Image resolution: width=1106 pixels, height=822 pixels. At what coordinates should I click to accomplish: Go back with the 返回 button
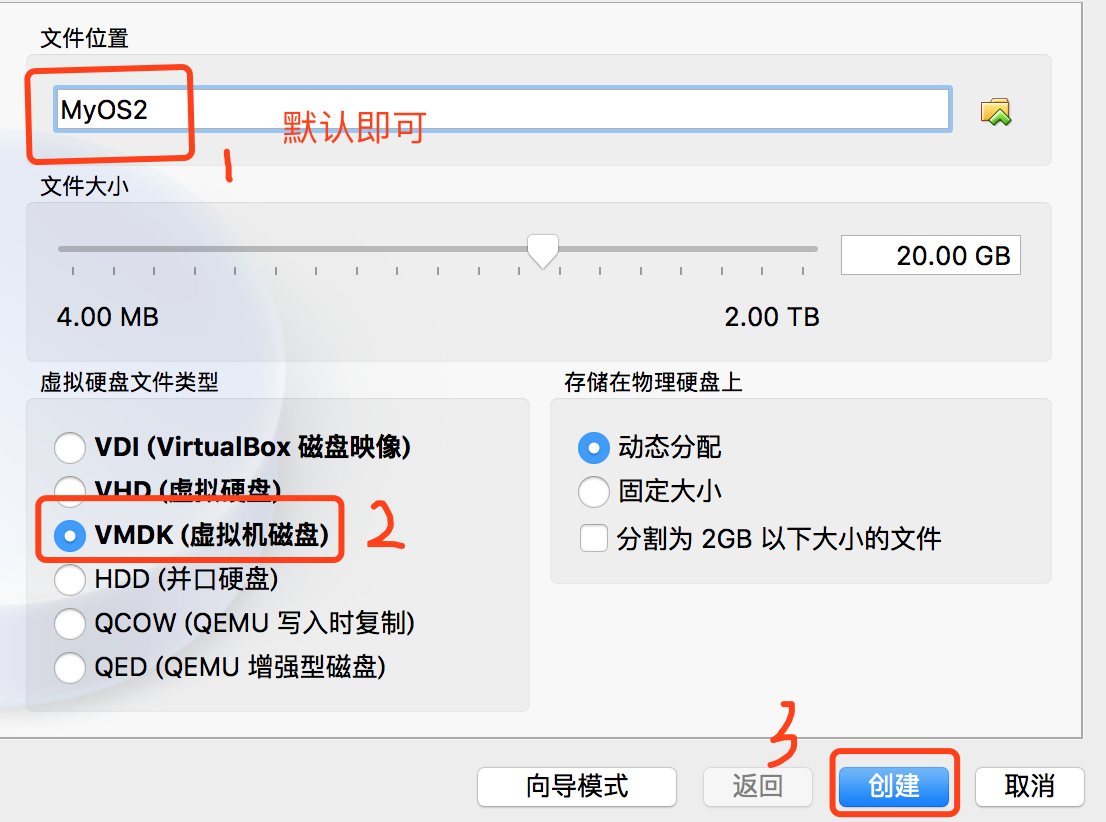pyautogui.click(x=758, y=786)
